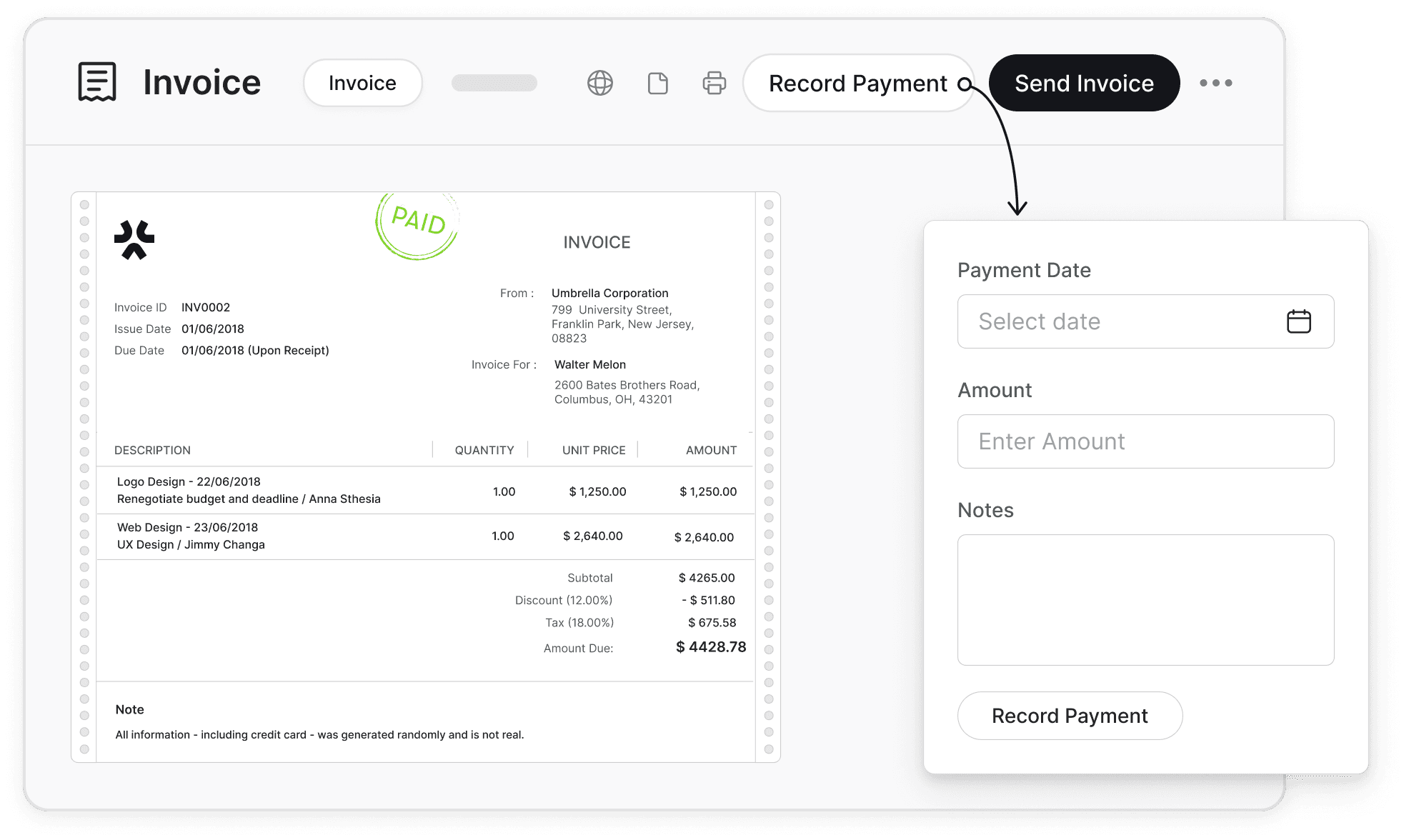Click the Web Design line item row
This screenshot has height=840, width=1409.
425,536
